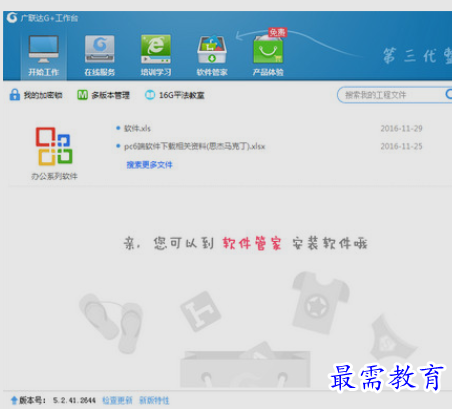
Task: Open the pc6 xlsx file entry
Action: click(194, 146)
